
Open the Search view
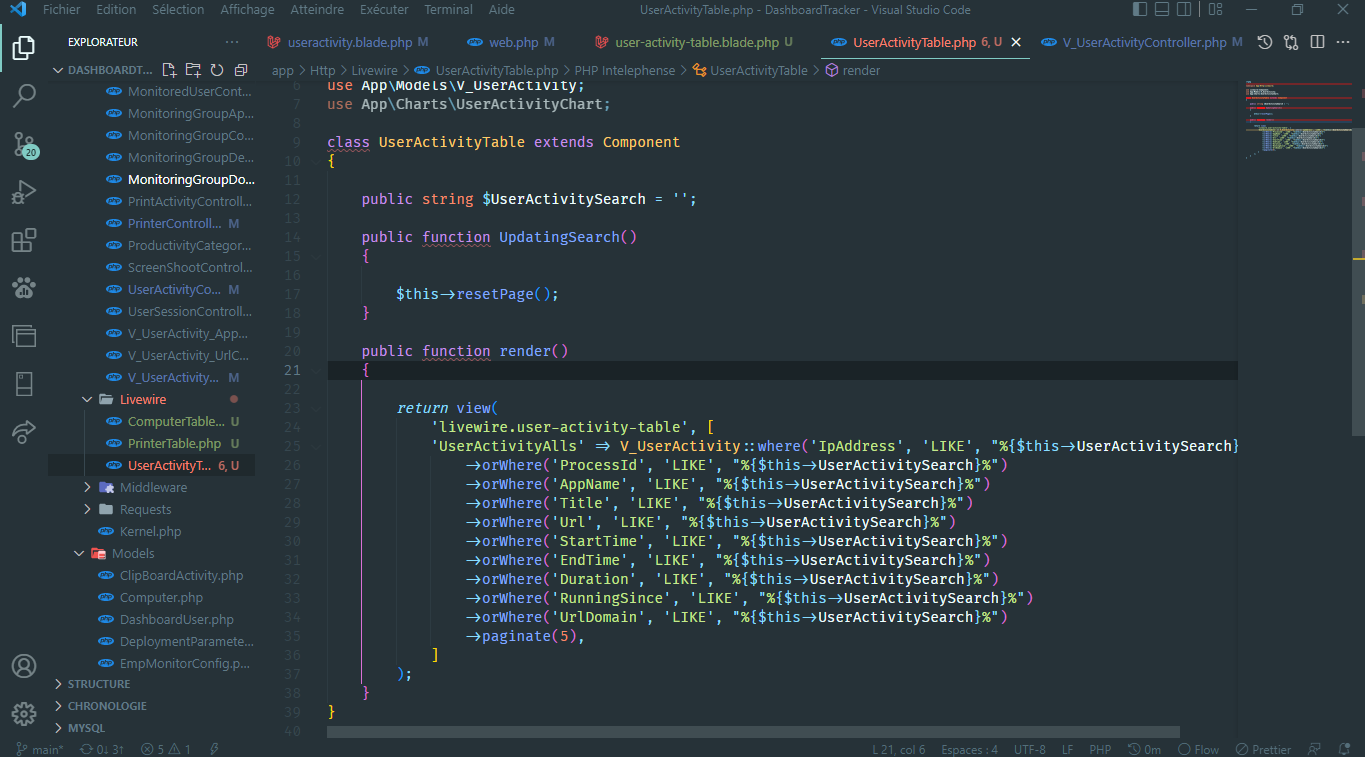pos(24,95)
